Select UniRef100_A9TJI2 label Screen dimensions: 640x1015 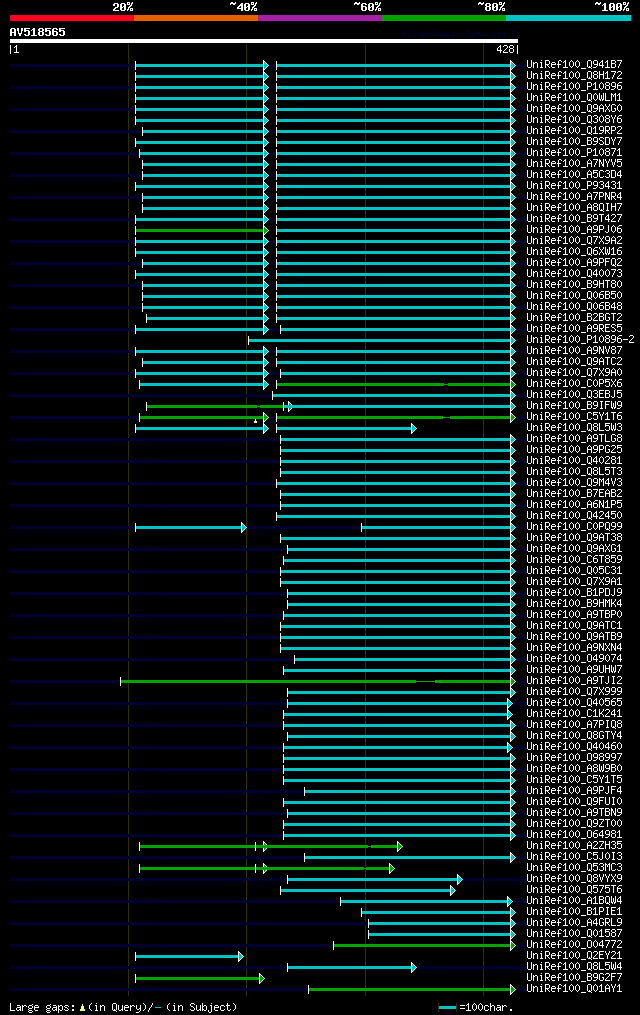[x=574, y=681]
